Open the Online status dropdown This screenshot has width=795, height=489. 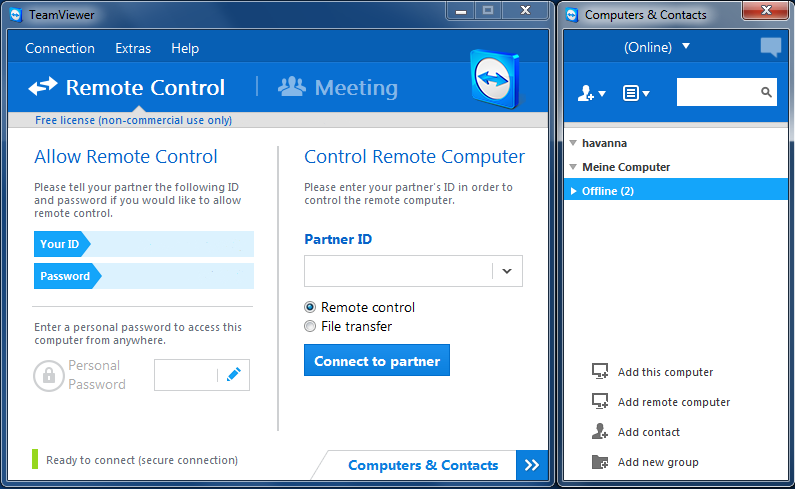[x=657, y=47]
